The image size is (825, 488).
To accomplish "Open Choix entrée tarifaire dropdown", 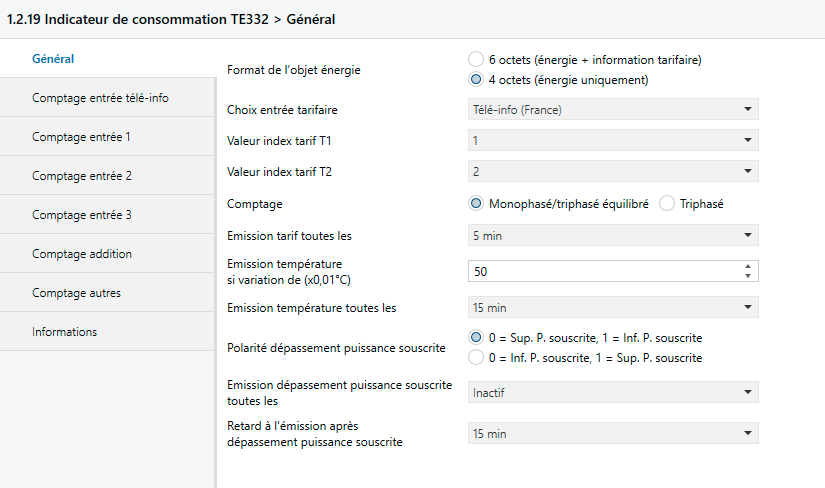I will tap(613, 109).
